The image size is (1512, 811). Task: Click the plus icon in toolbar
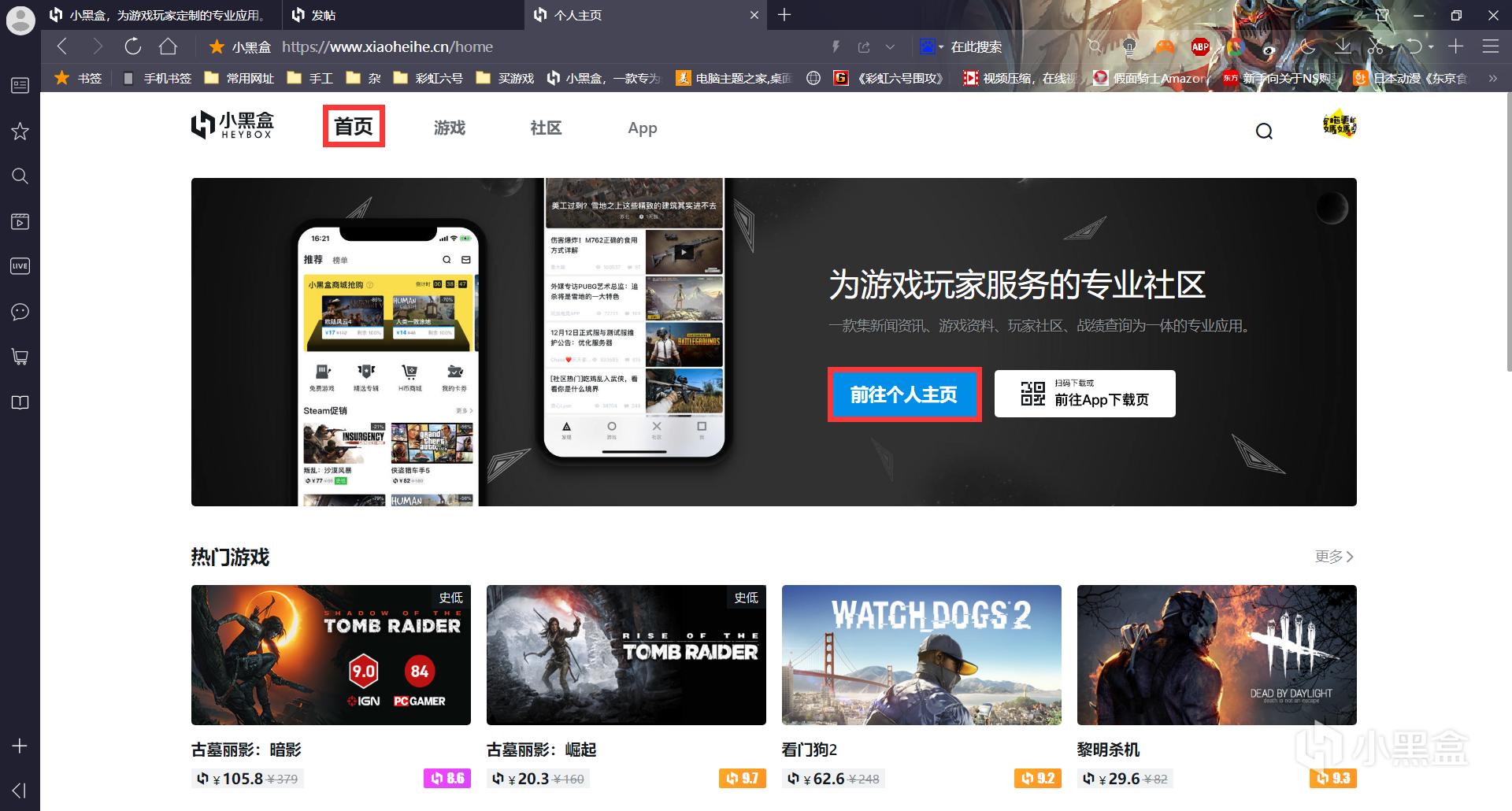click(1455, 46)
